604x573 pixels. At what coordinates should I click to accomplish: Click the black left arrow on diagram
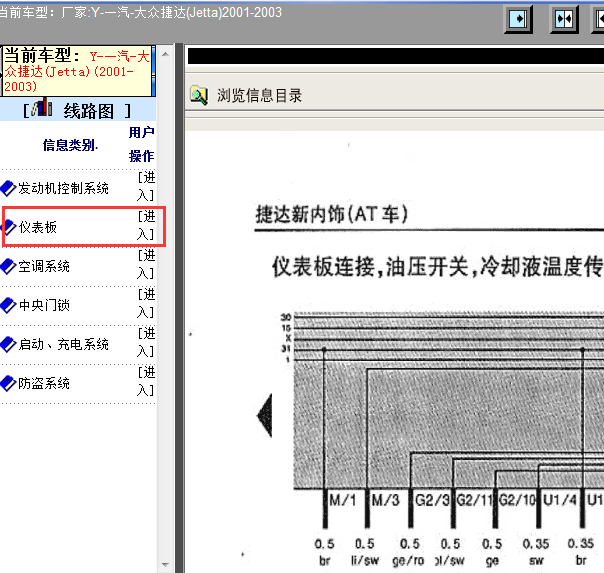pos(265,416)
